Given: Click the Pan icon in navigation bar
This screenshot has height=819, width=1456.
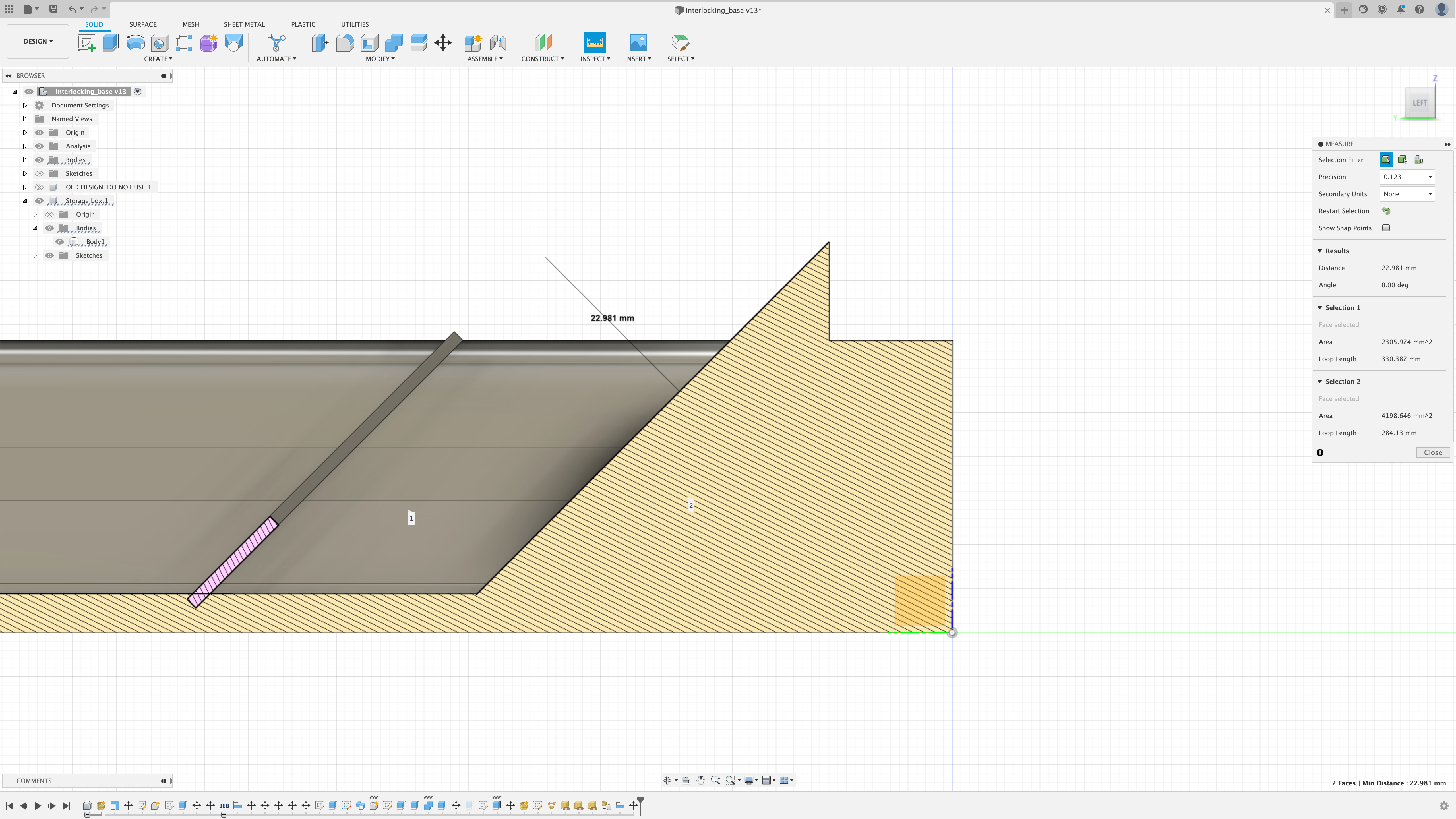Looking at the screenshot, I should coord(701,780).
